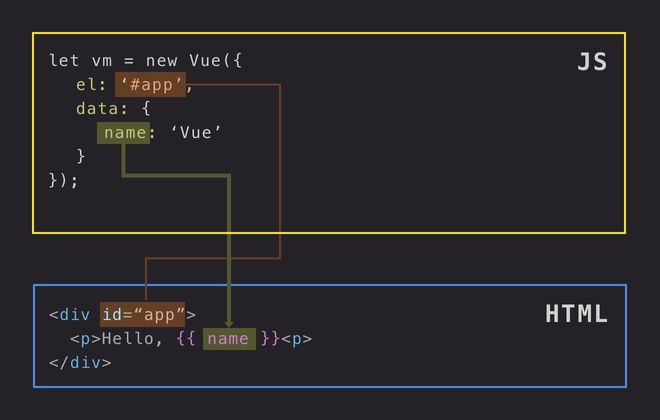Click the 'el:' property key
The height and width of the screenshot is (420, 660).
(90, 85)
